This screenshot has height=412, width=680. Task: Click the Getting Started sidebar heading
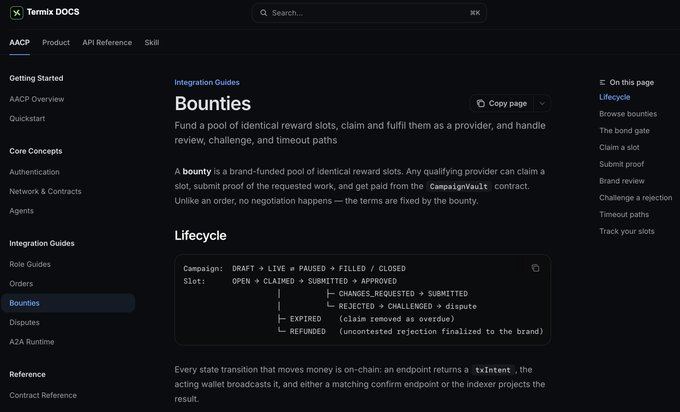(x=36, y=78)
